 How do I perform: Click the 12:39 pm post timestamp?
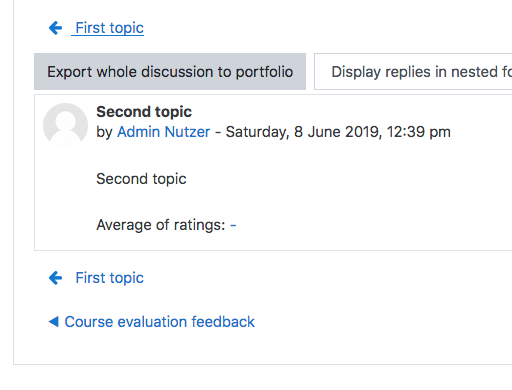(419, 132)
